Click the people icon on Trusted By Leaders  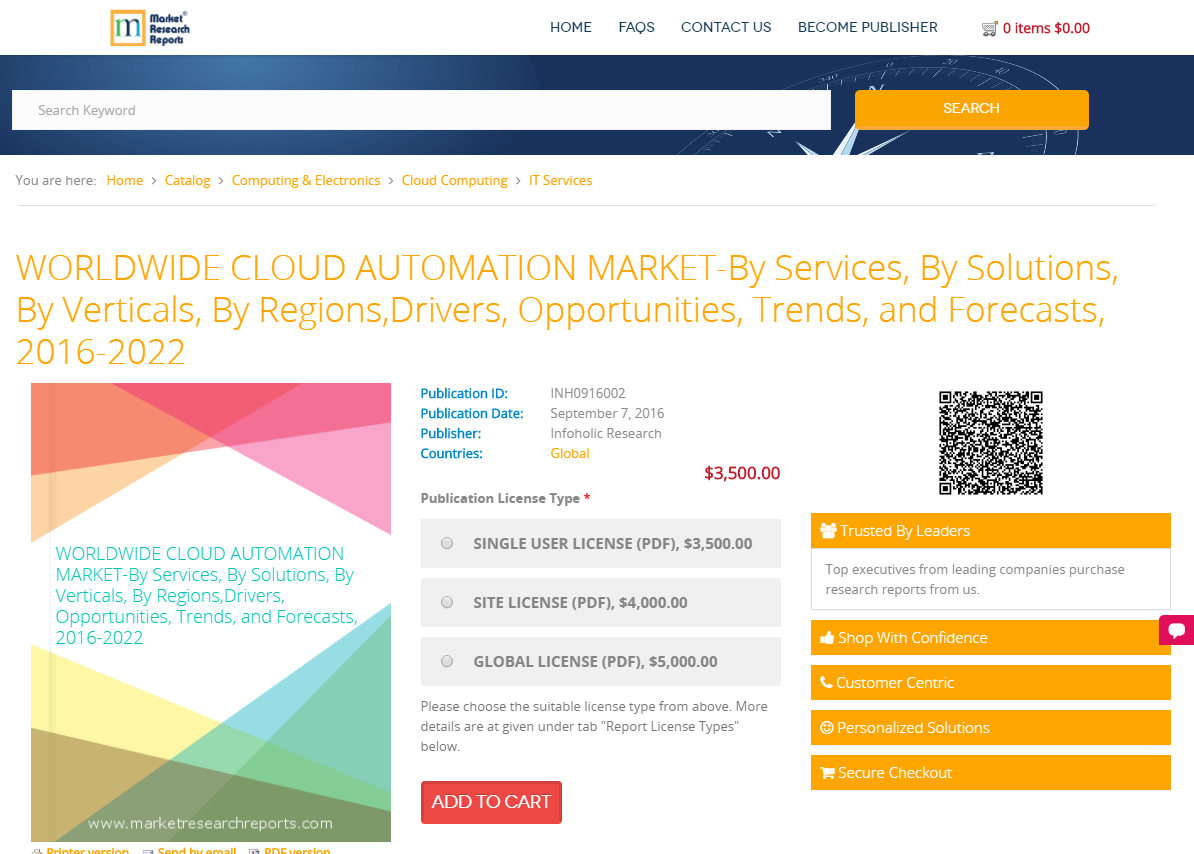[830, 530]
